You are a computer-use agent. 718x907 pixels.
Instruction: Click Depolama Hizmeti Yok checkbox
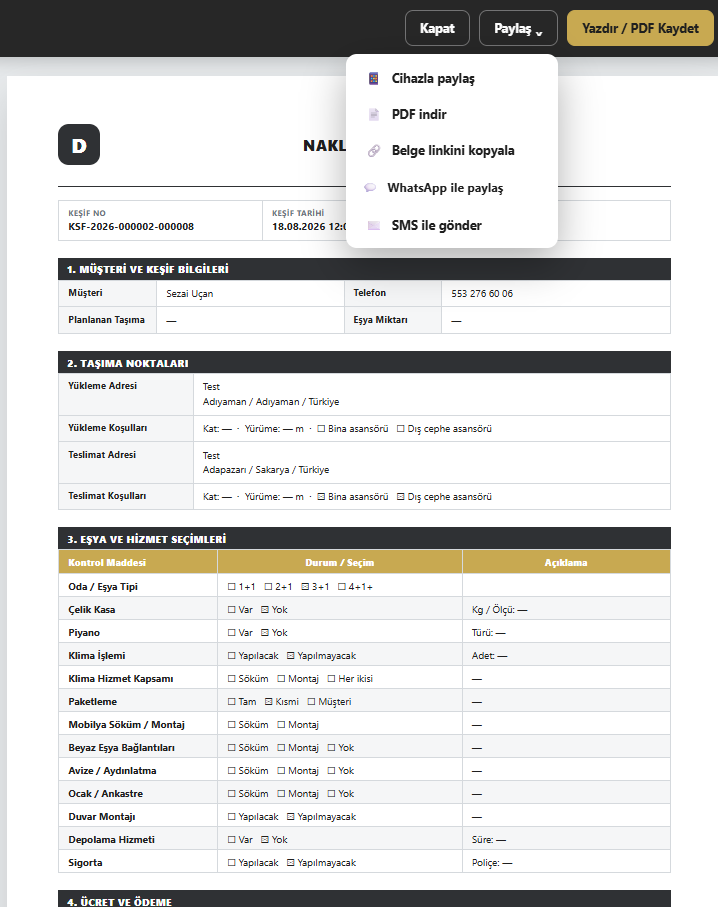264,839
